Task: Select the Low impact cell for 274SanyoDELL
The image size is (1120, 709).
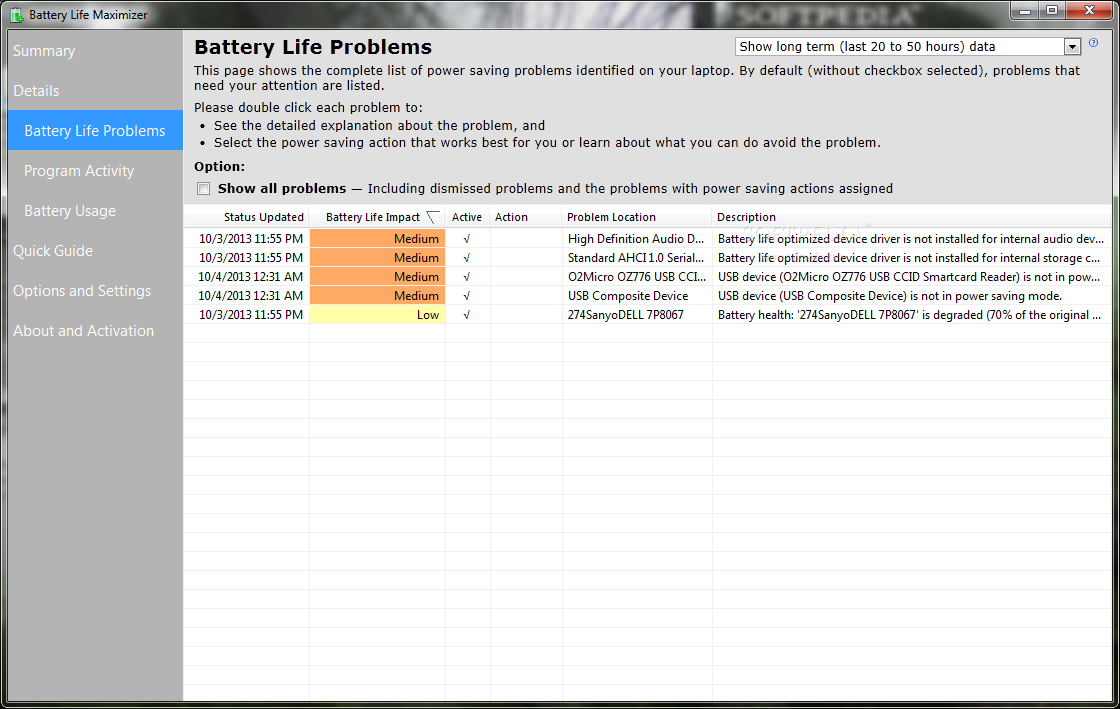Action: (377, 315)
